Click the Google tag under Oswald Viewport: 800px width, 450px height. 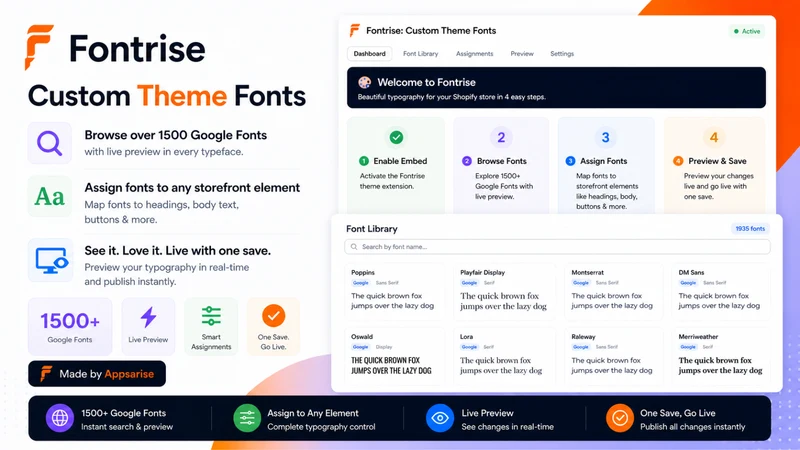click(361, 347)
